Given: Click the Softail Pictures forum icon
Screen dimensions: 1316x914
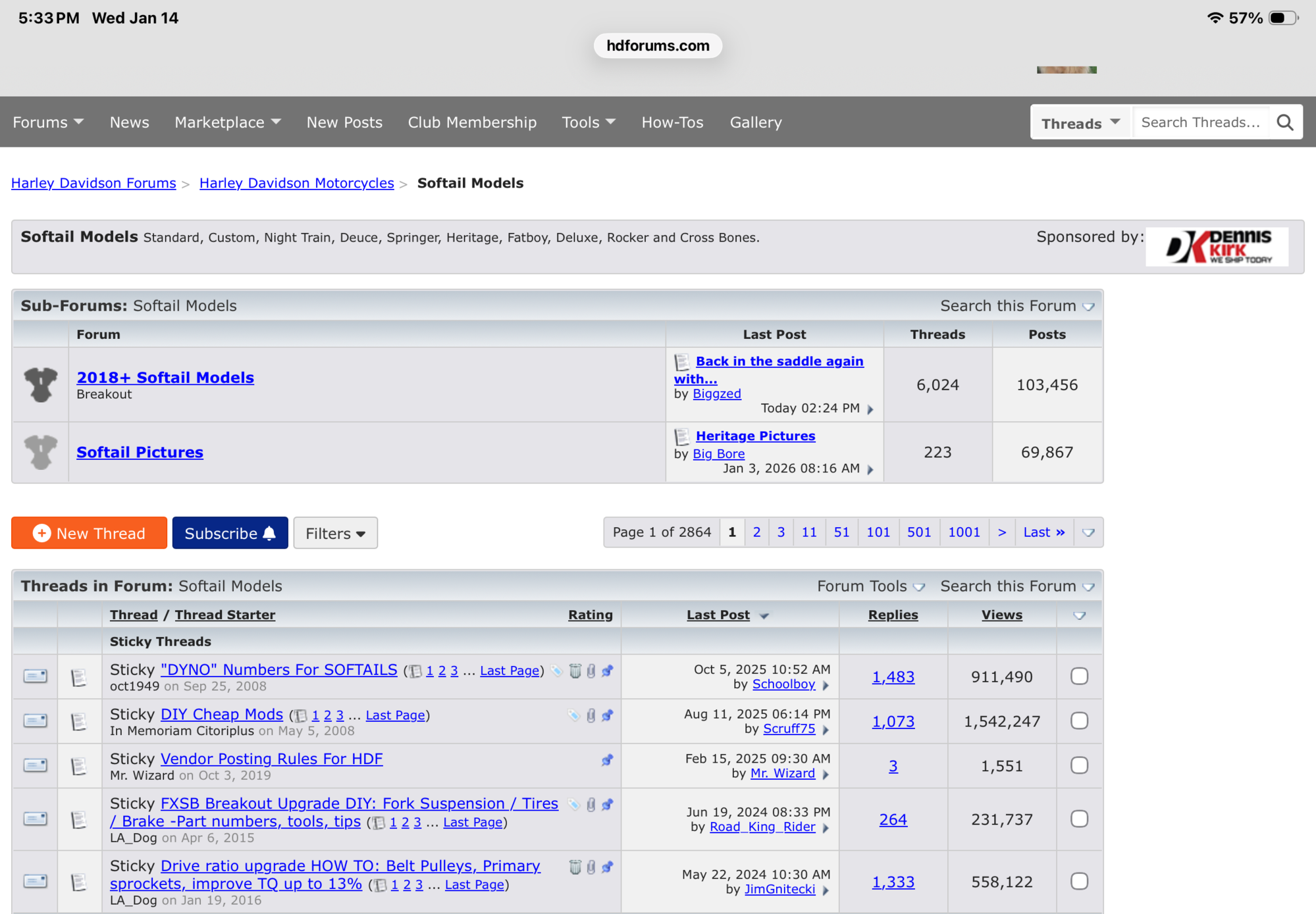Looking at the screenshot, I should pyautogui.click(x=41, y=452).
